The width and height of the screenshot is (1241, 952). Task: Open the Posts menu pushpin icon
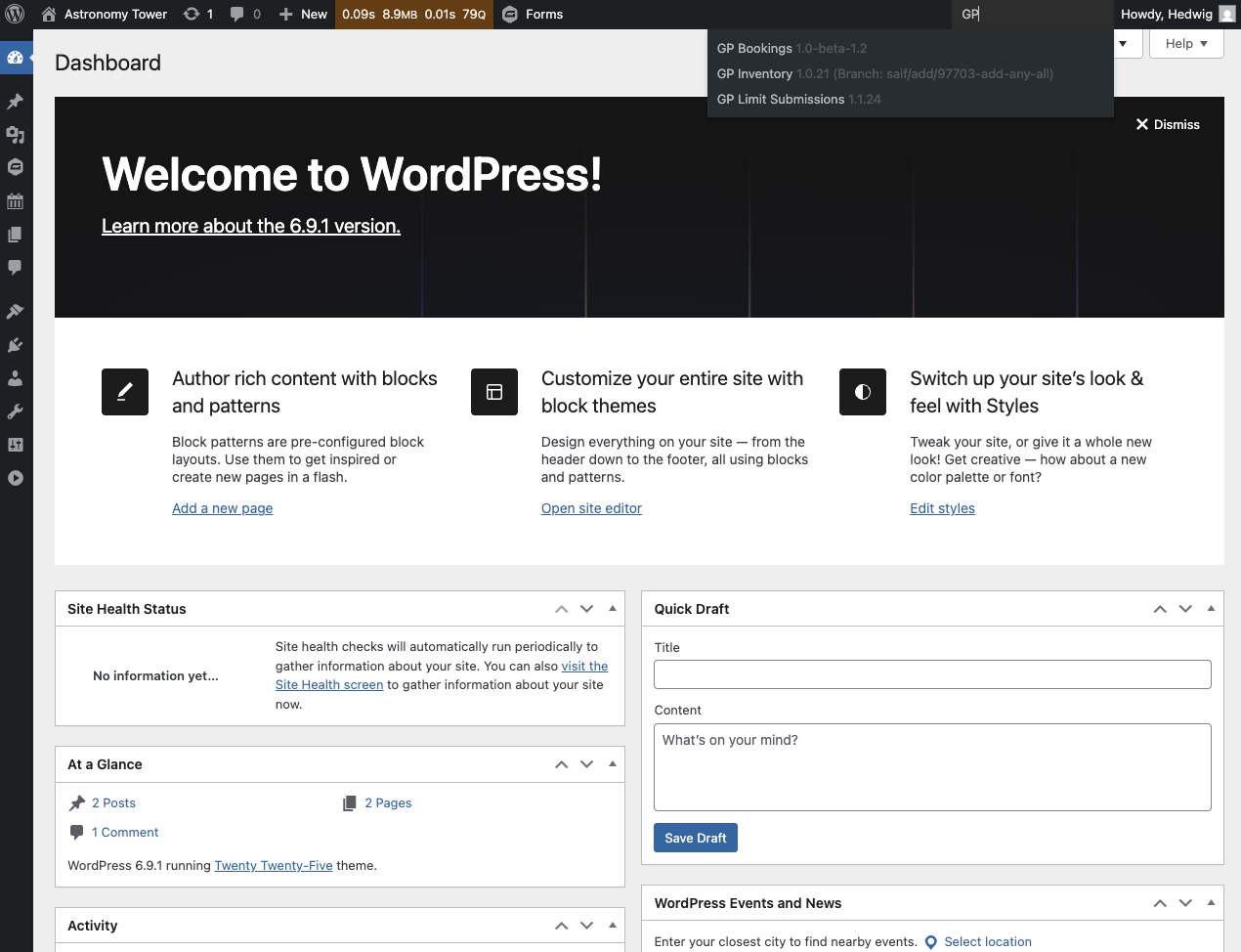(15, 102)
